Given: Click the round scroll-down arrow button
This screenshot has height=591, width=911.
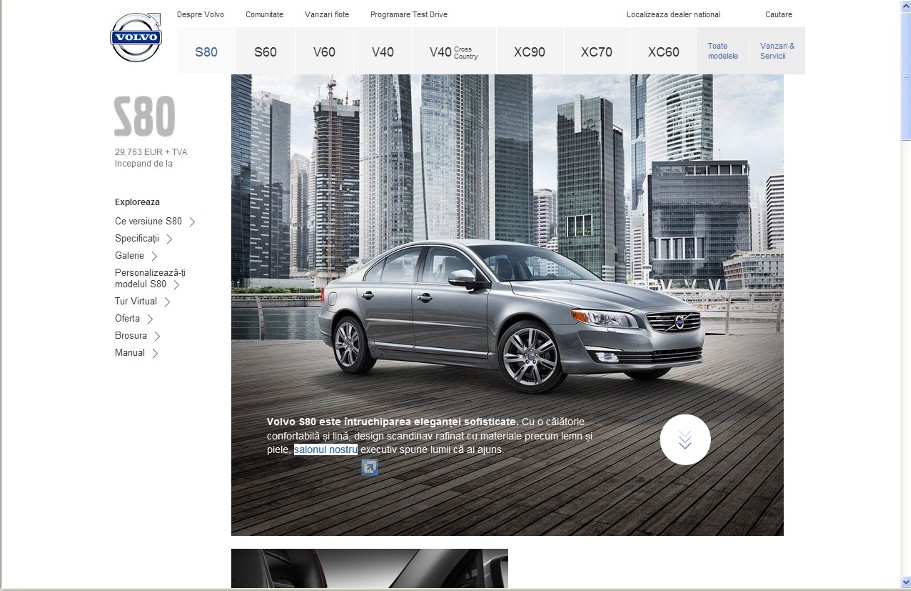Looking at the screenshot, I should (685, 440).
